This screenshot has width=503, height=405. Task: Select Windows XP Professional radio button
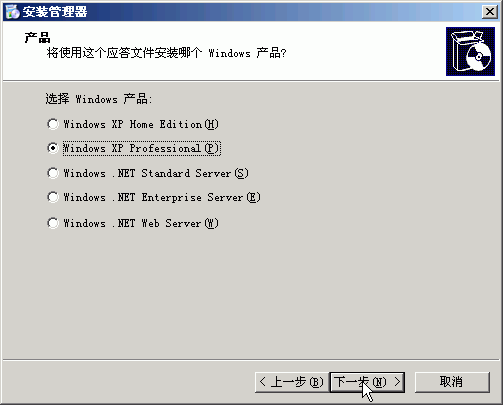click(53, 148)
